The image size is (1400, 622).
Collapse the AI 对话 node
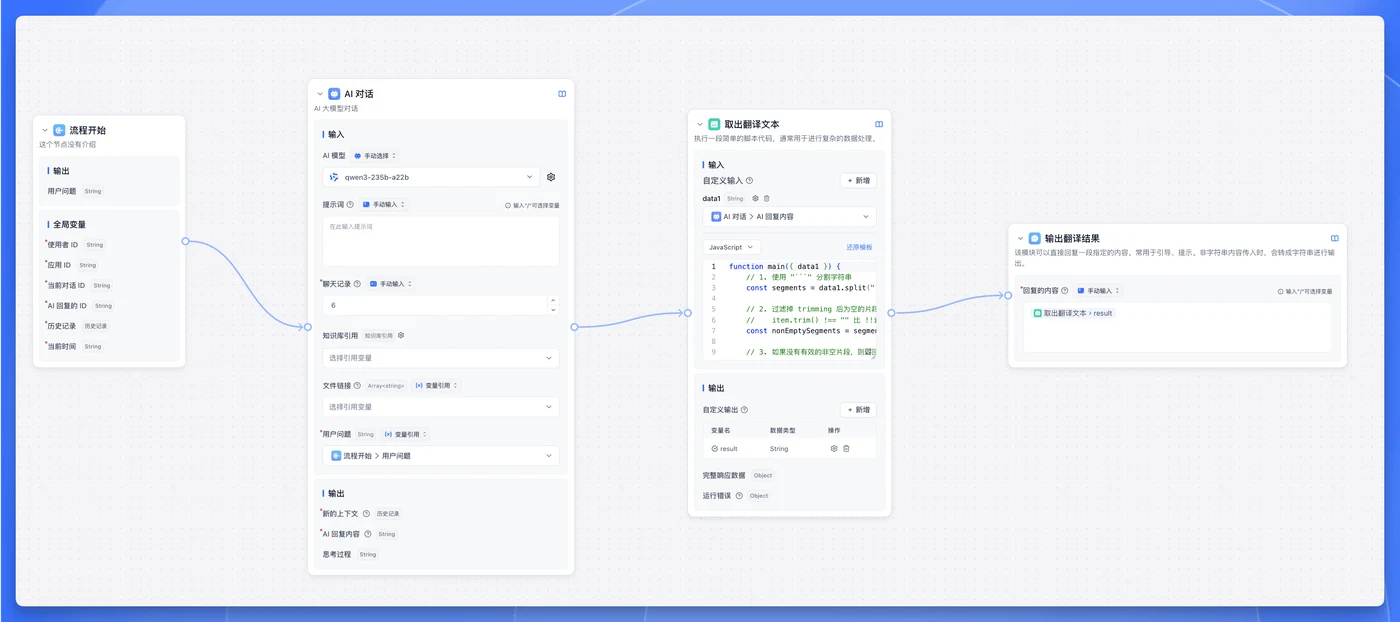(x=320, y=94)
